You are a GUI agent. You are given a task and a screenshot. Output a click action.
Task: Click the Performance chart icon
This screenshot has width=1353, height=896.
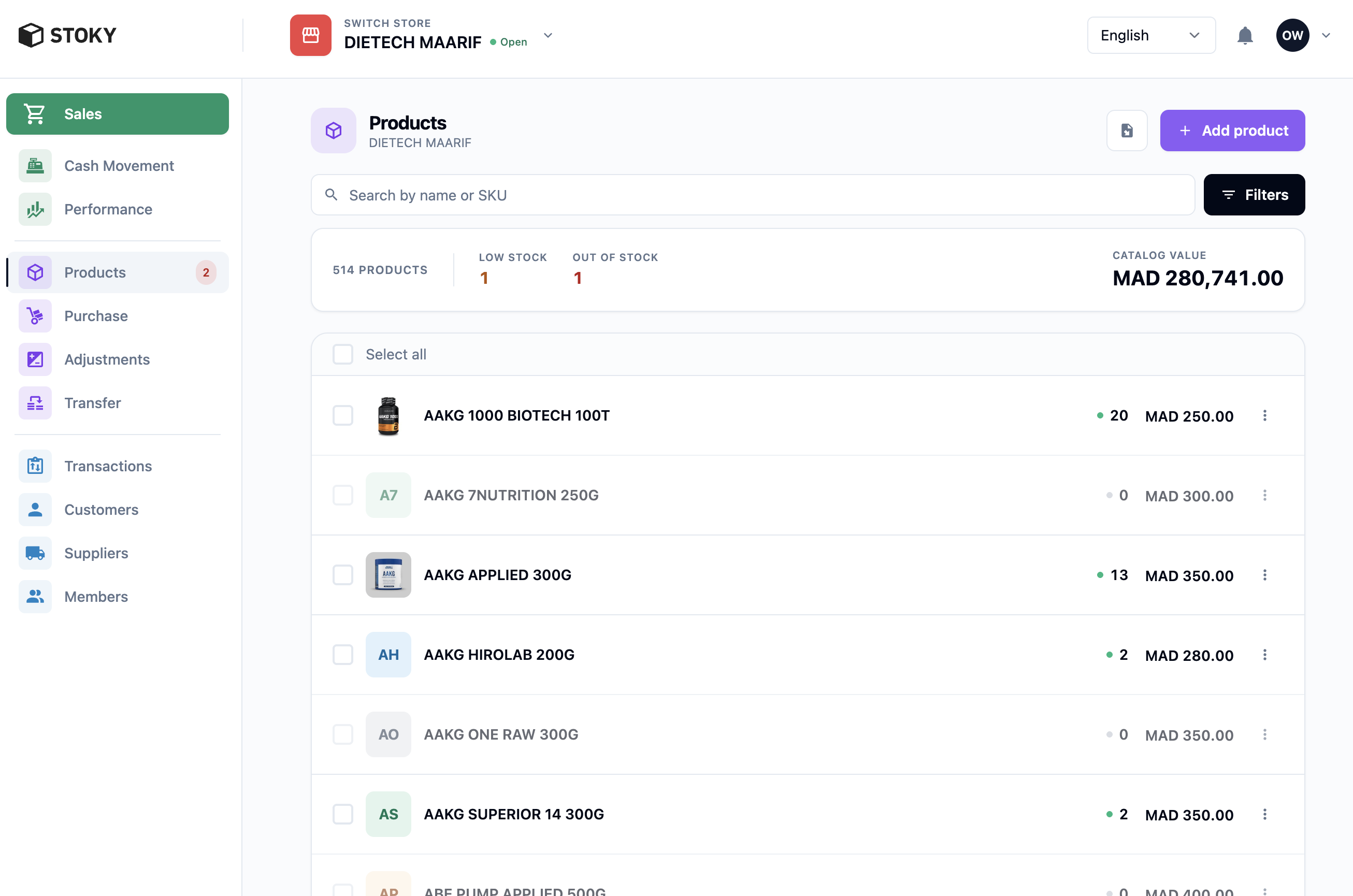pos(35,209)
